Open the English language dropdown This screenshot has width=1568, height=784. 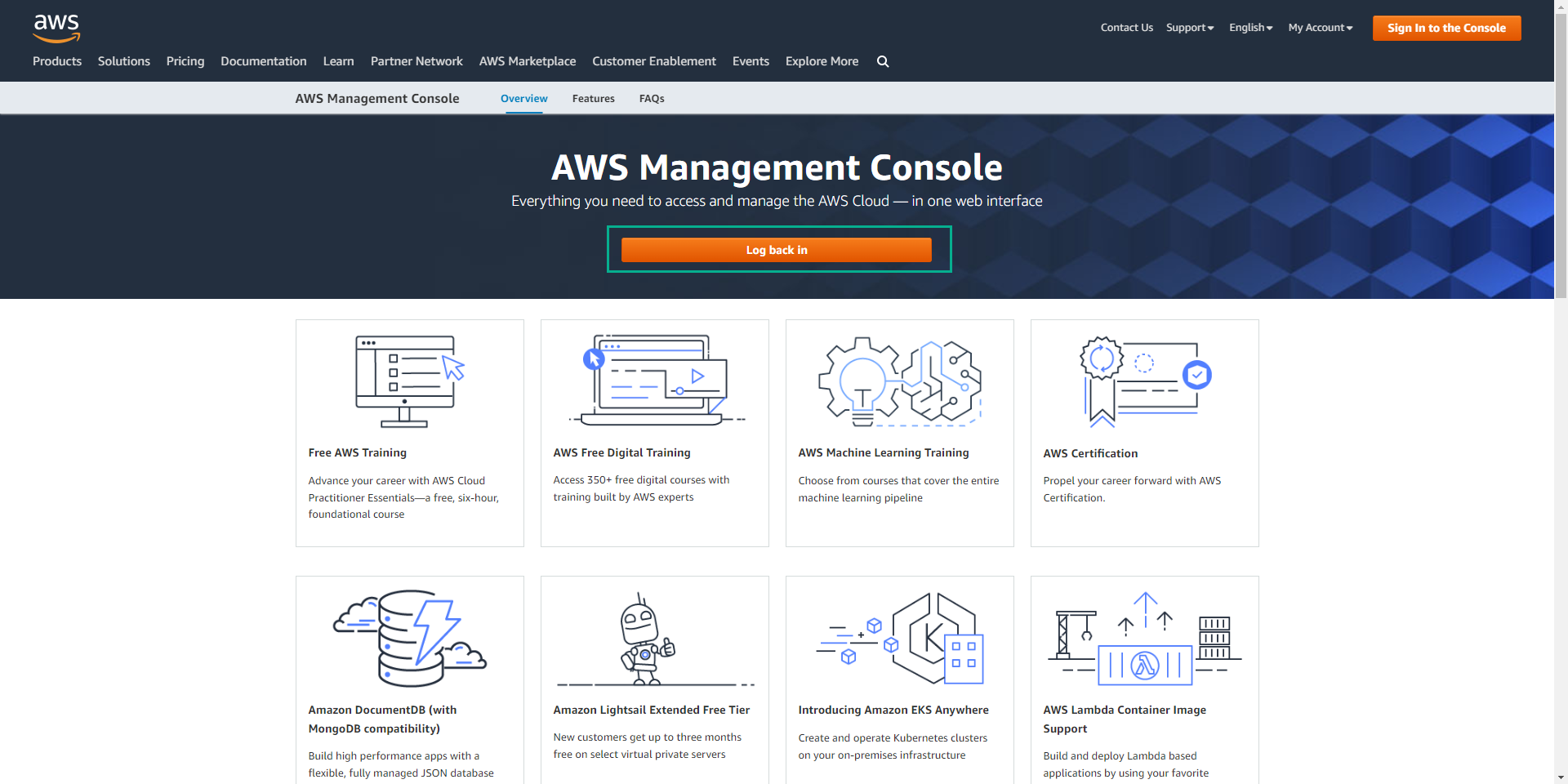[1250, 28]
